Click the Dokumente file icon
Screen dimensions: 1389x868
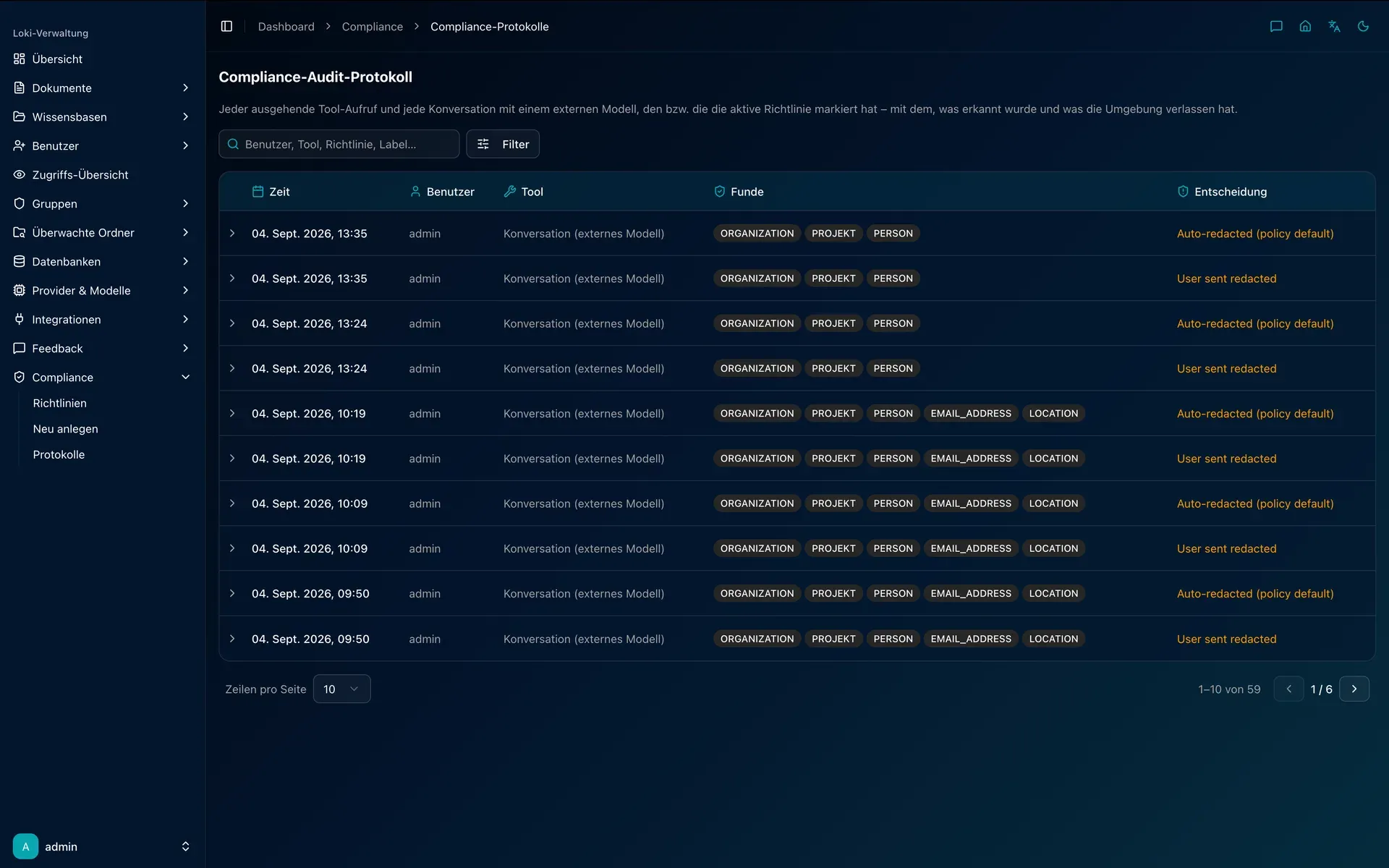[x=20, y=88]
